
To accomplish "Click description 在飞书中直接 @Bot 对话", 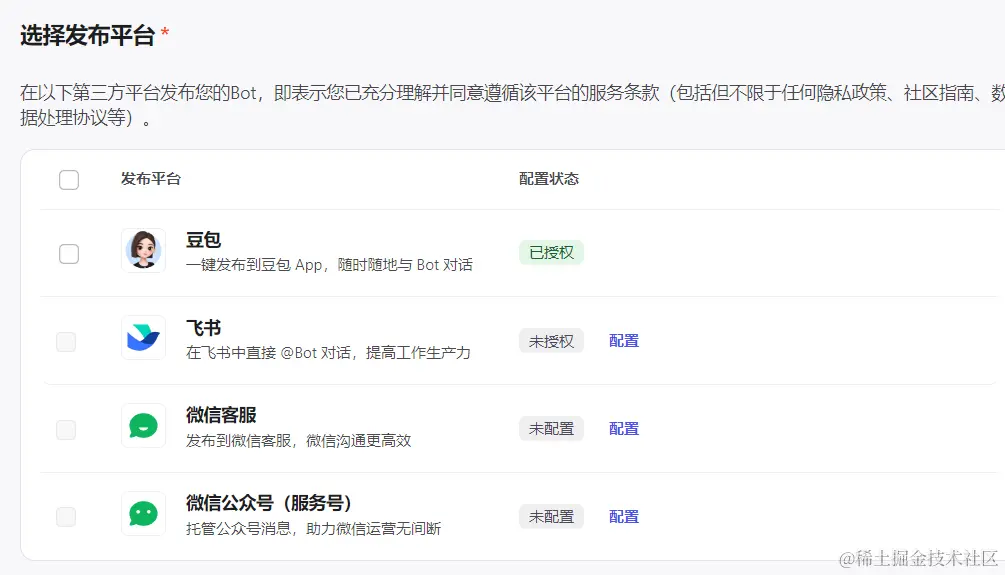I will tap(328, 353).
